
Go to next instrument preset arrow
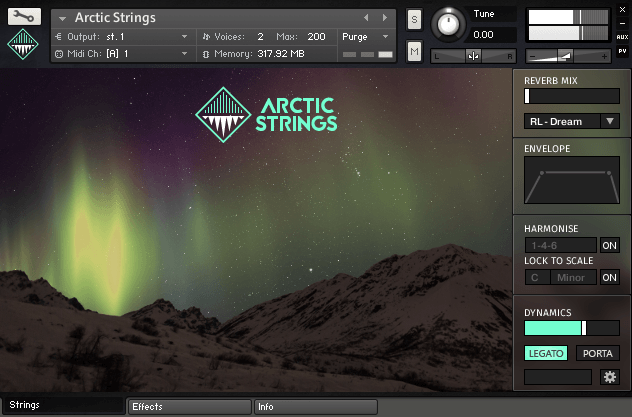[385, 18]
